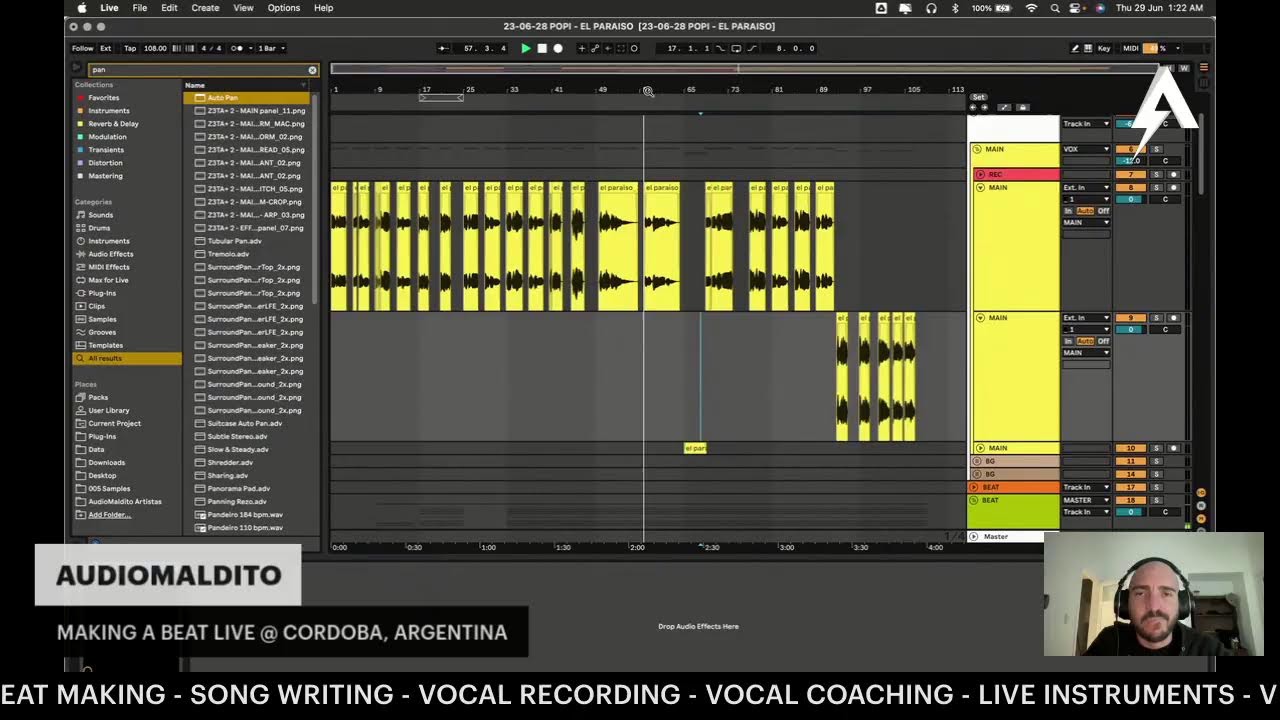The height and width of the screenshot is (720, 1280).
Task: Select Pandeiro 184 bpm.wav sample
Action: click(244, 515)
